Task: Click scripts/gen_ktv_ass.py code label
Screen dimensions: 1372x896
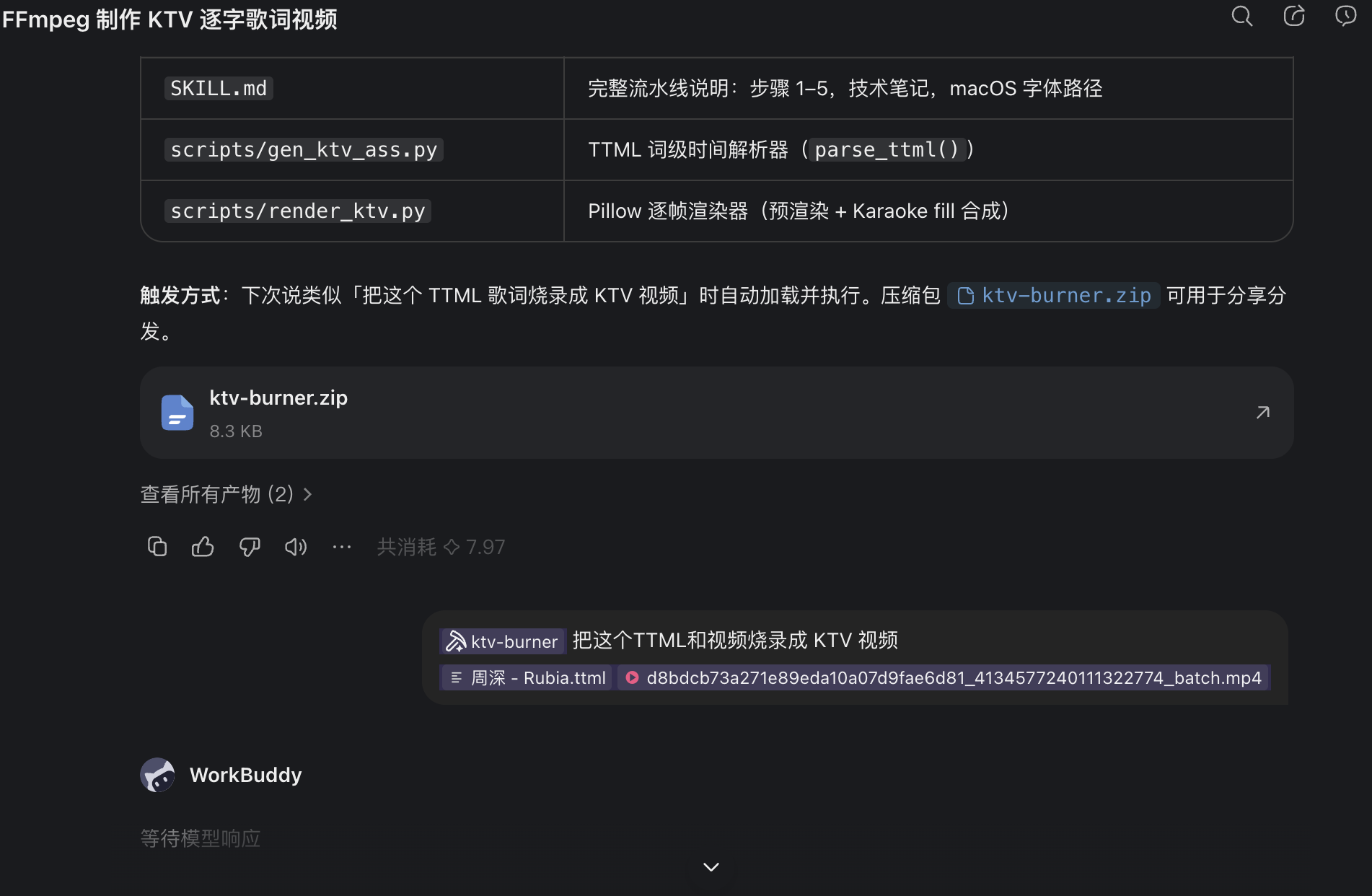Action: tap(304, 149)
